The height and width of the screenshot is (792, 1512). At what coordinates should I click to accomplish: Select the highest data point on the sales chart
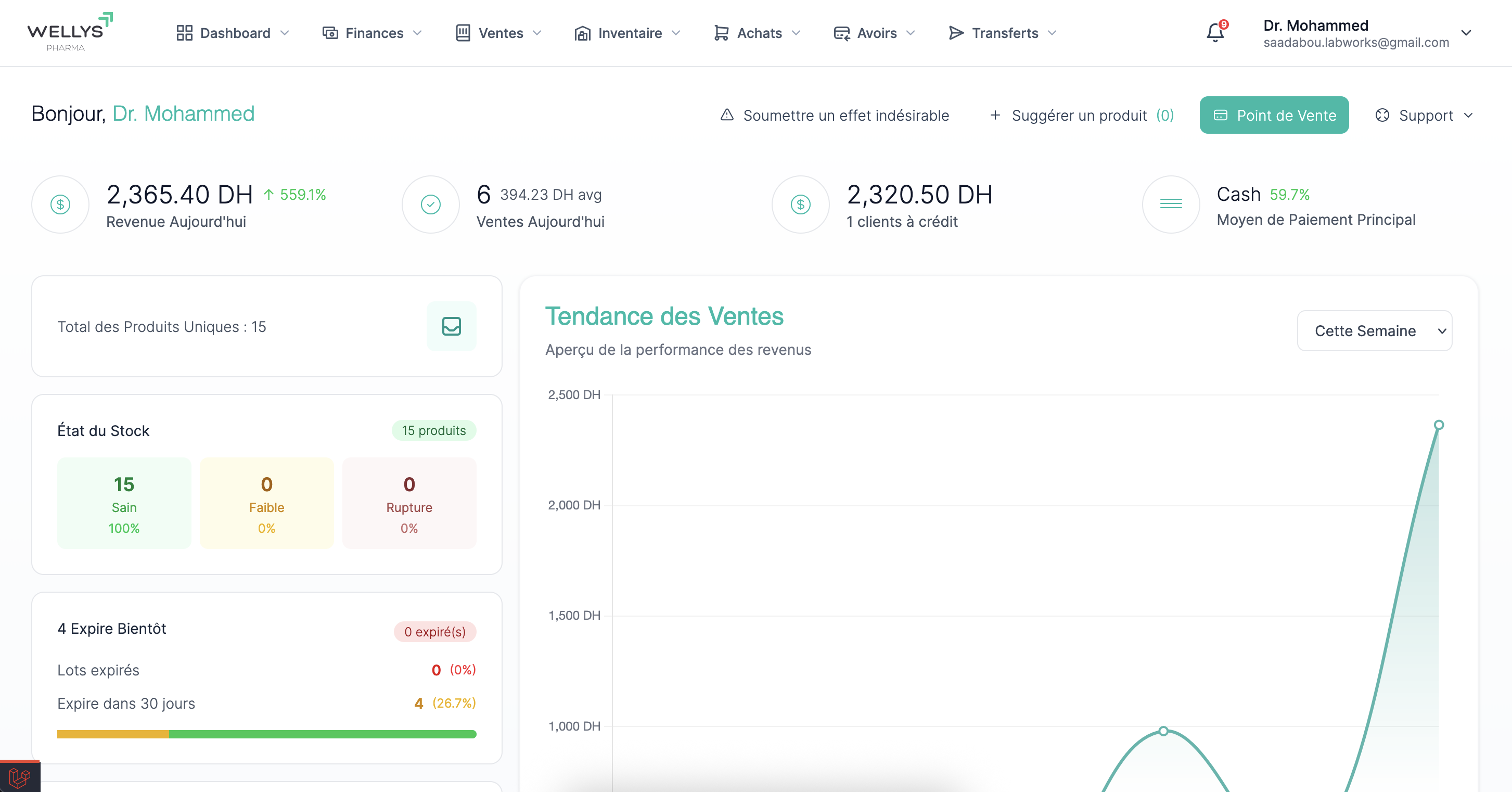(x=1439, y=425)
